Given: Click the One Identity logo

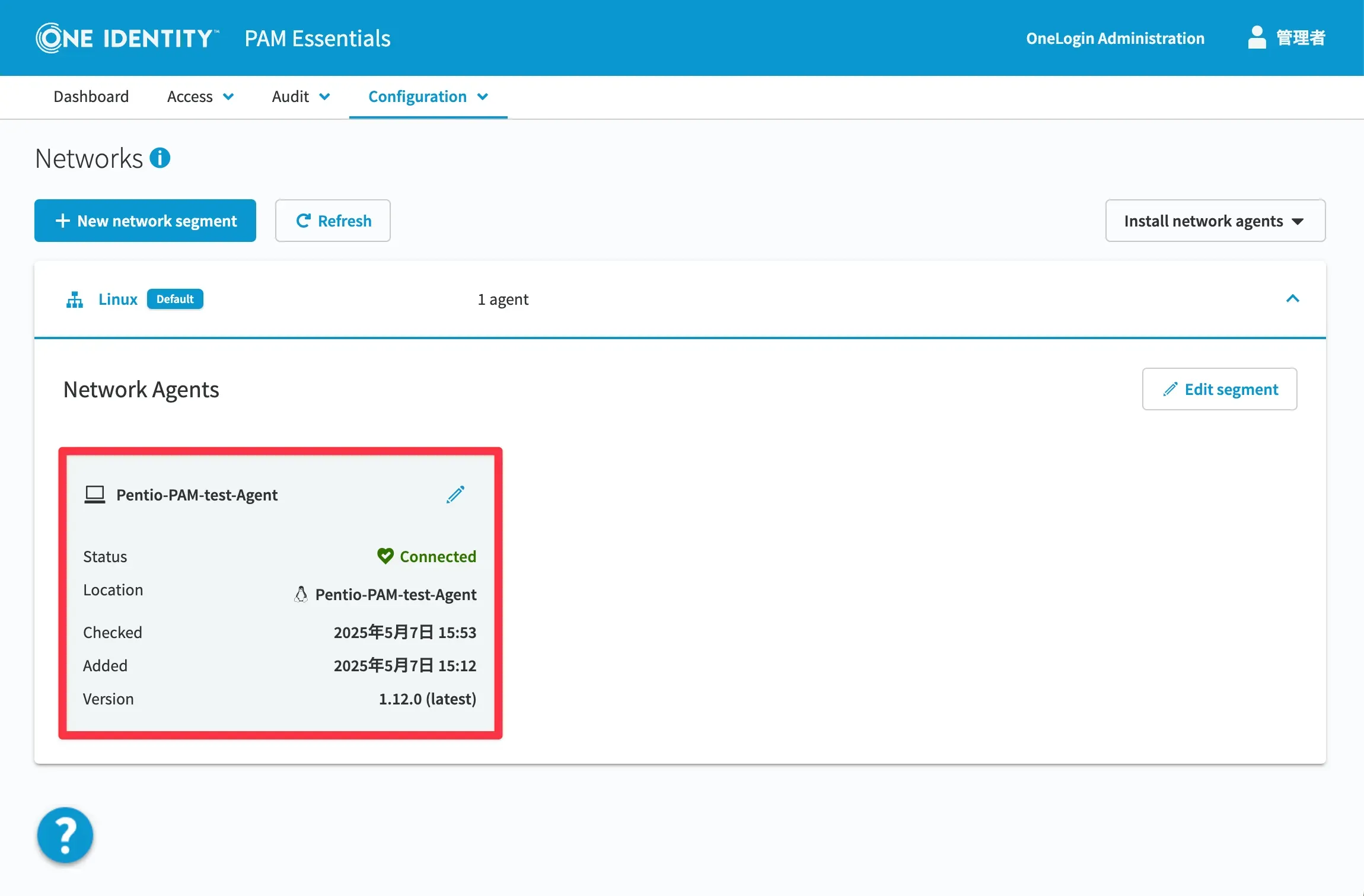Looking at the screenshot, I should pos(127,38).
